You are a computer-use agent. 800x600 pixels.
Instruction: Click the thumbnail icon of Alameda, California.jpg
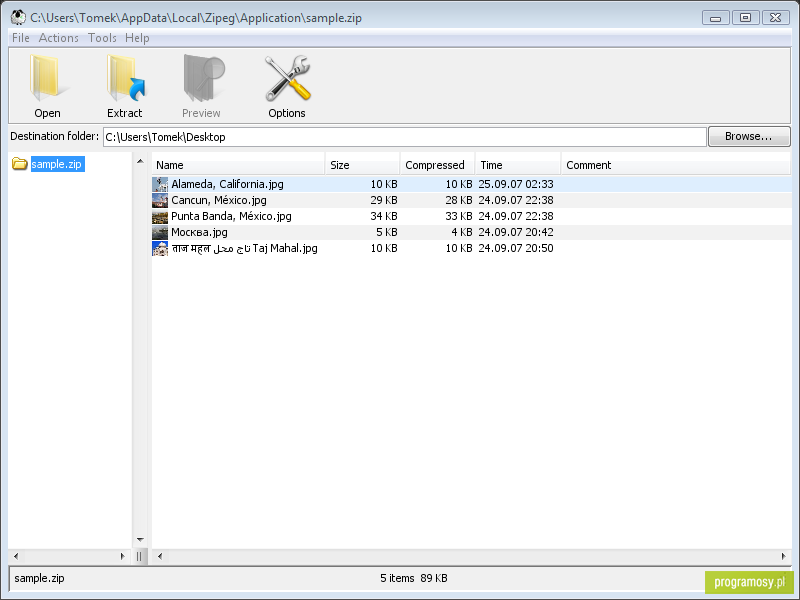point(160,184)
